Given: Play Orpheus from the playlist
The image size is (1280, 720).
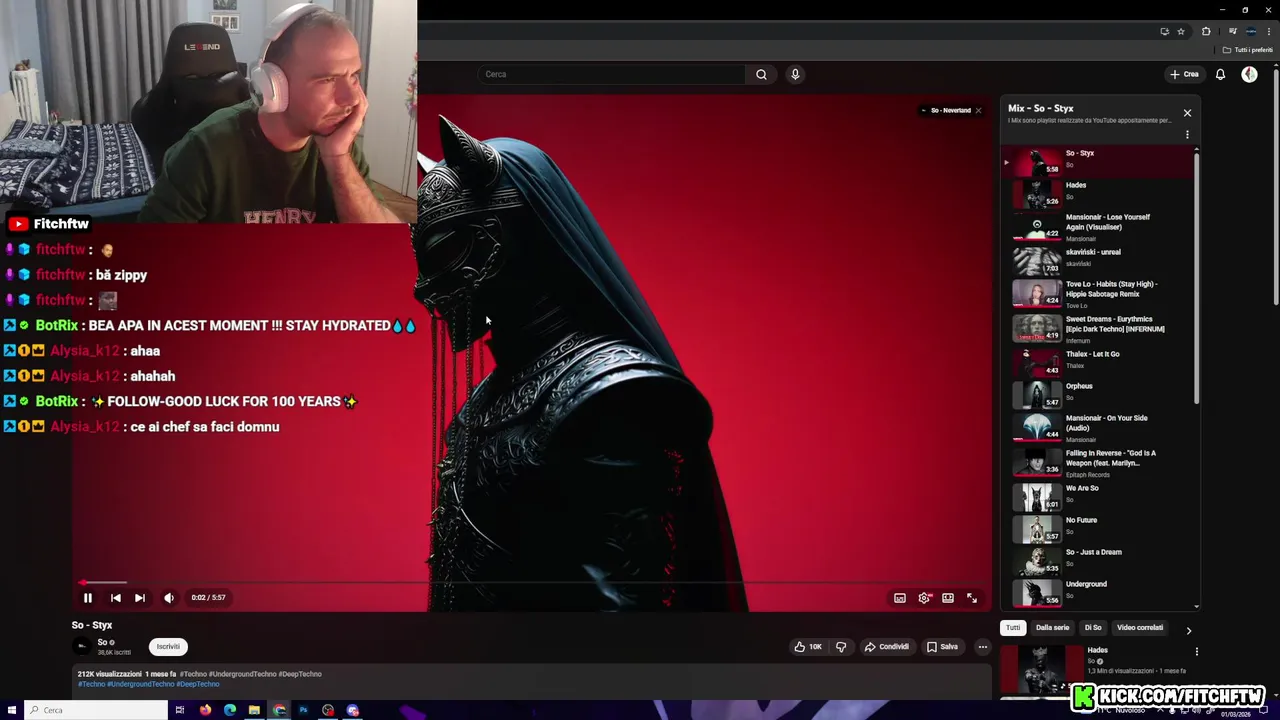Looking at the screenshot, I should click(1100, 393).
